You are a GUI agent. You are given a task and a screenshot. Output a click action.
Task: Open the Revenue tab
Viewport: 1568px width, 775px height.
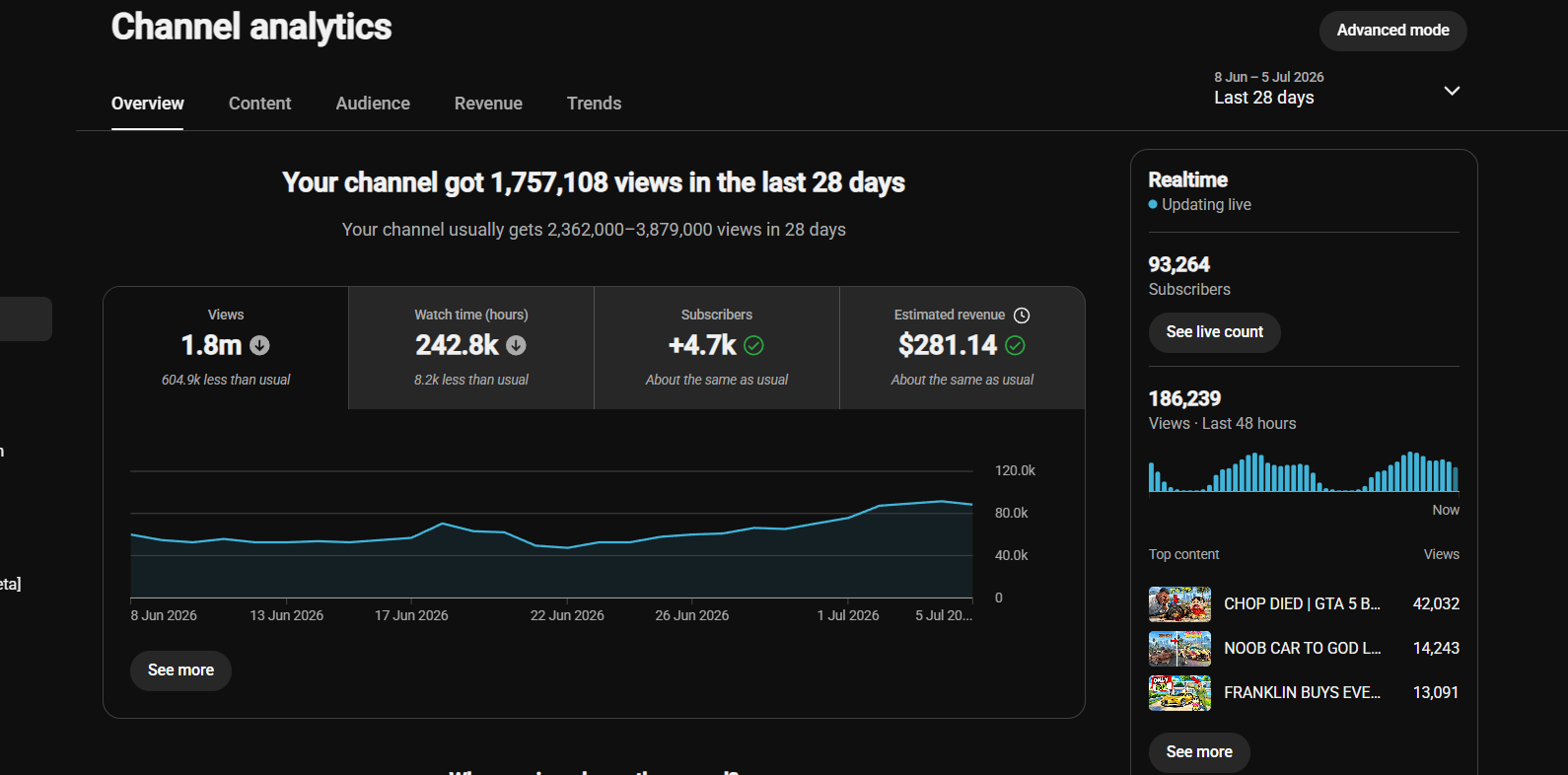point(488,104)
